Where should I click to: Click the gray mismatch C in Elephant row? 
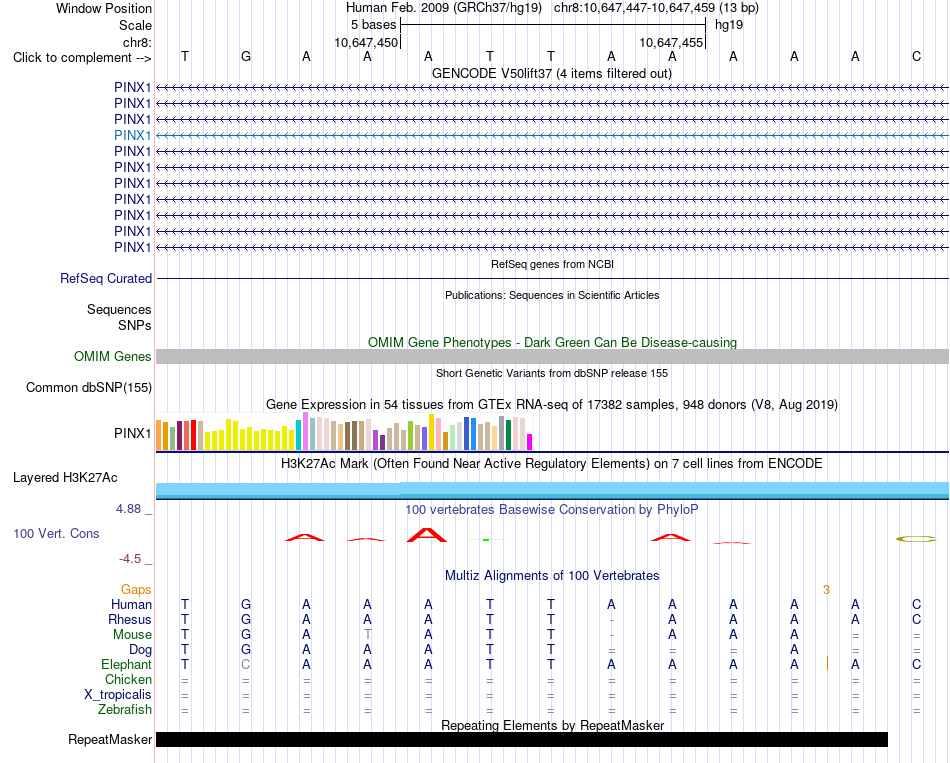tap(245, 664)
